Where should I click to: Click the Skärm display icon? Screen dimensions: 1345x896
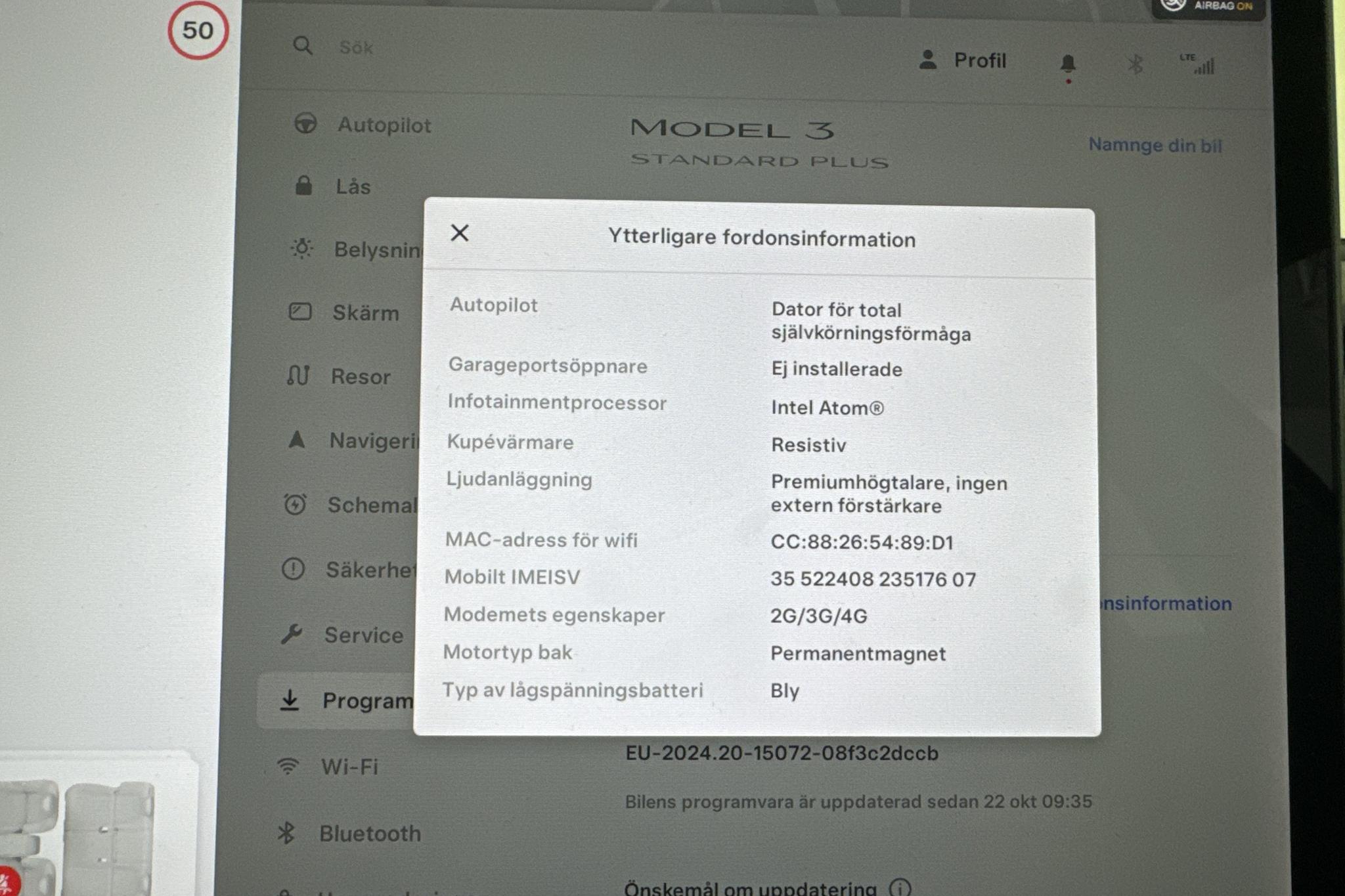(300, 311)
